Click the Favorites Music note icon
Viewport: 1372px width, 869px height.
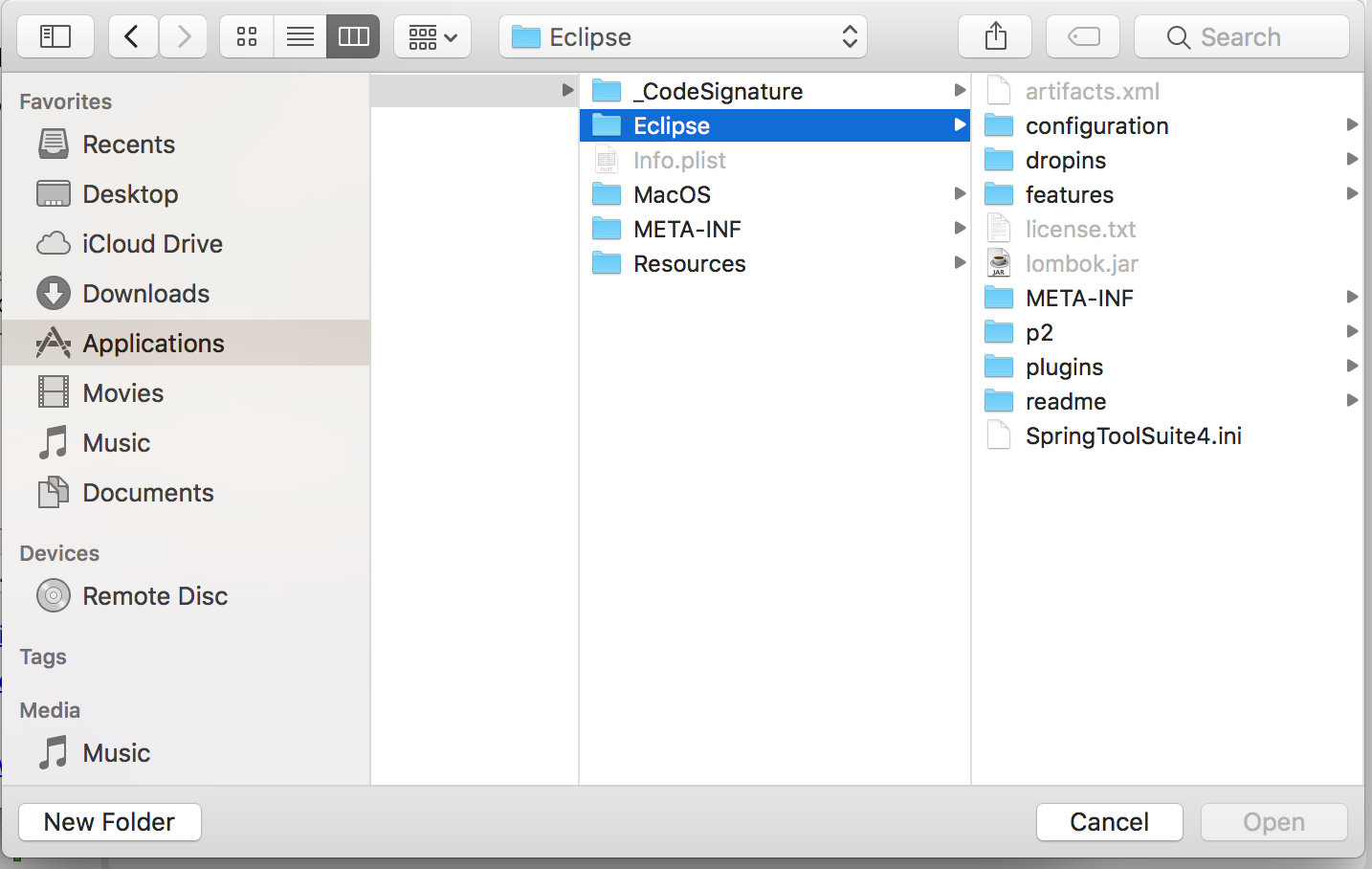pos(54,443)
